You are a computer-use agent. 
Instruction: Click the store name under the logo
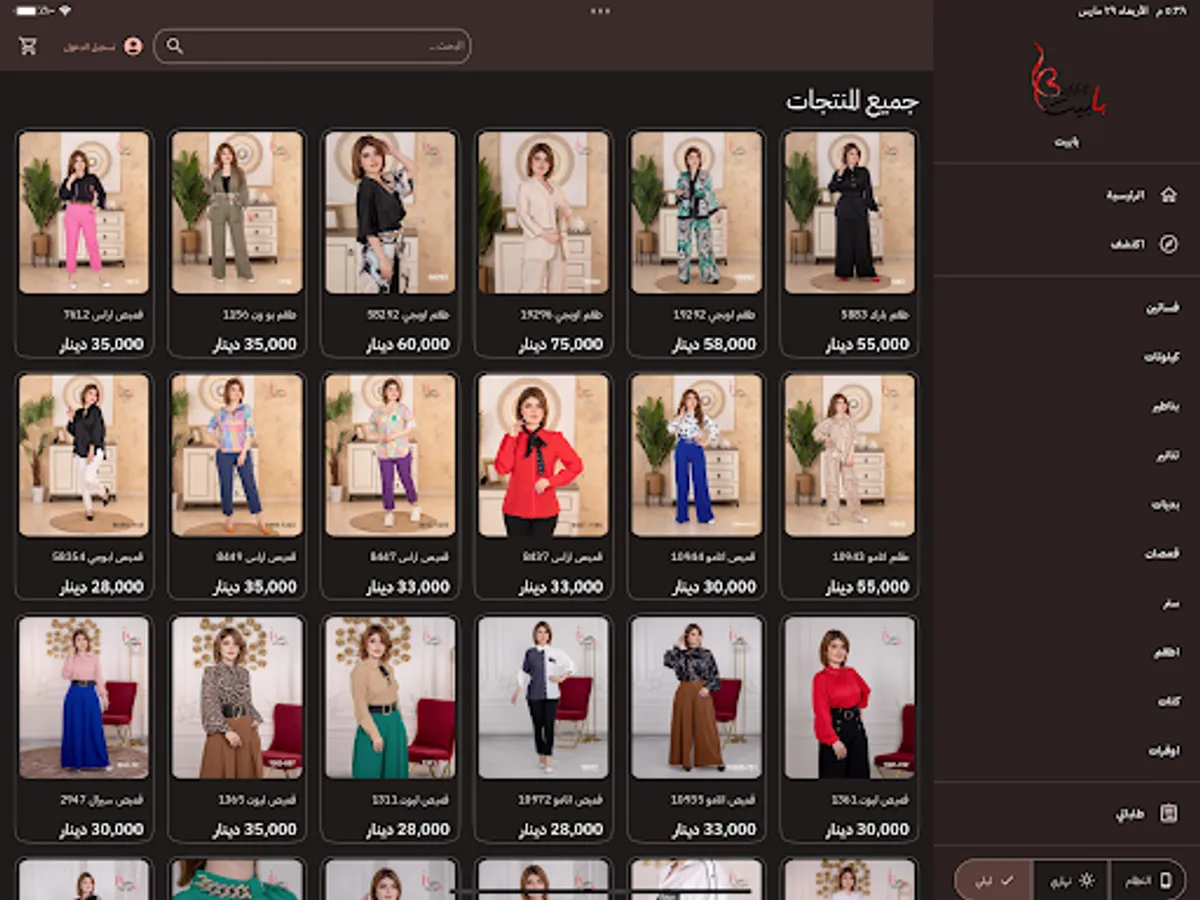tap(1068, 142)
